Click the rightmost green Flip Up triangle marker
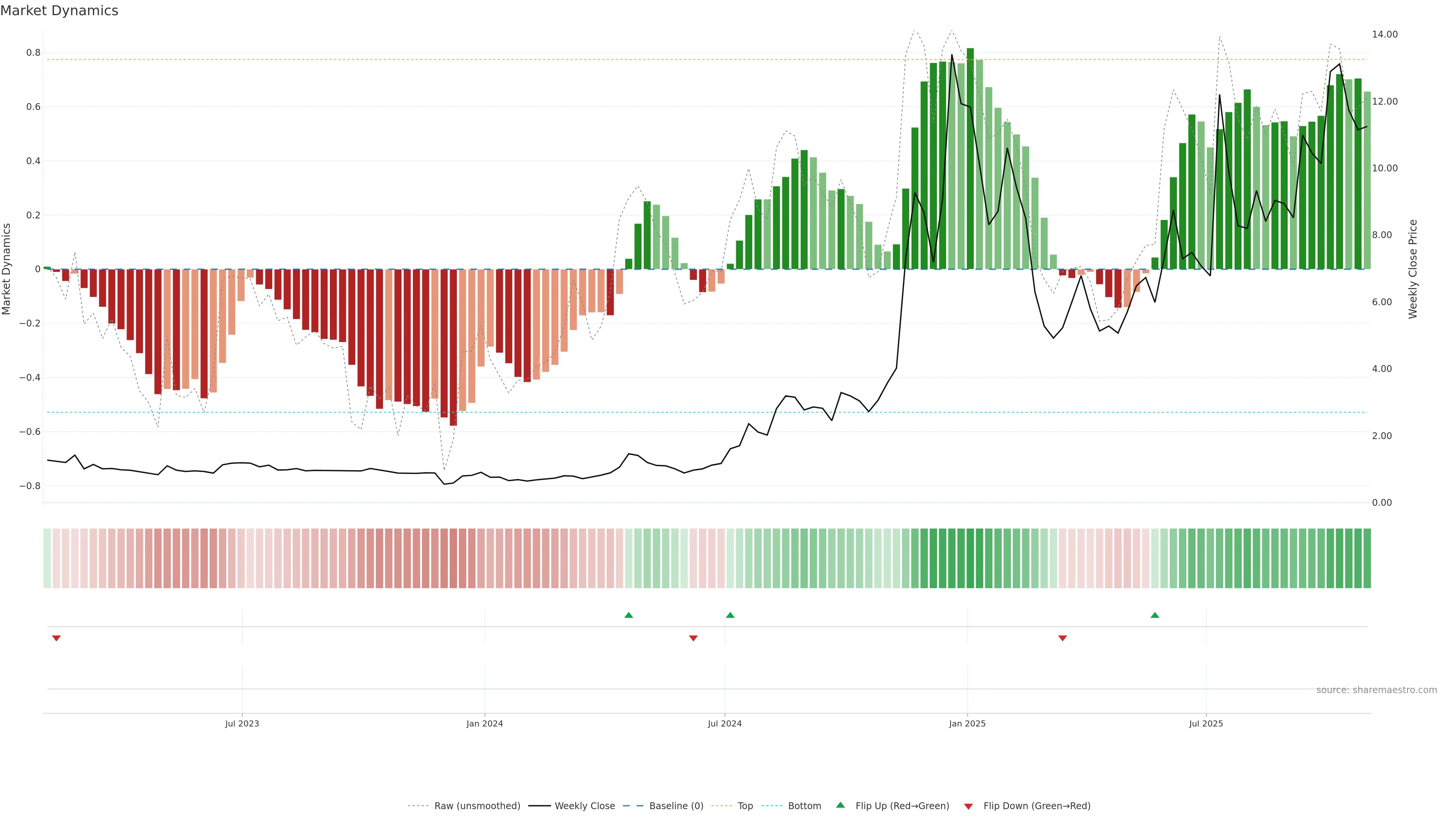The height and width of the screenshot is (819, 1456). point(1155,615)
